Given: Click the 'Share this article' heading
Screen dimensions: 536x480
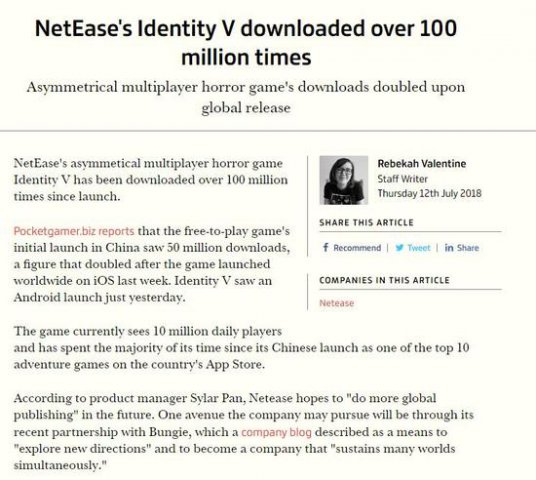Looking at the screenshot, I should click(x=366, y=223).
